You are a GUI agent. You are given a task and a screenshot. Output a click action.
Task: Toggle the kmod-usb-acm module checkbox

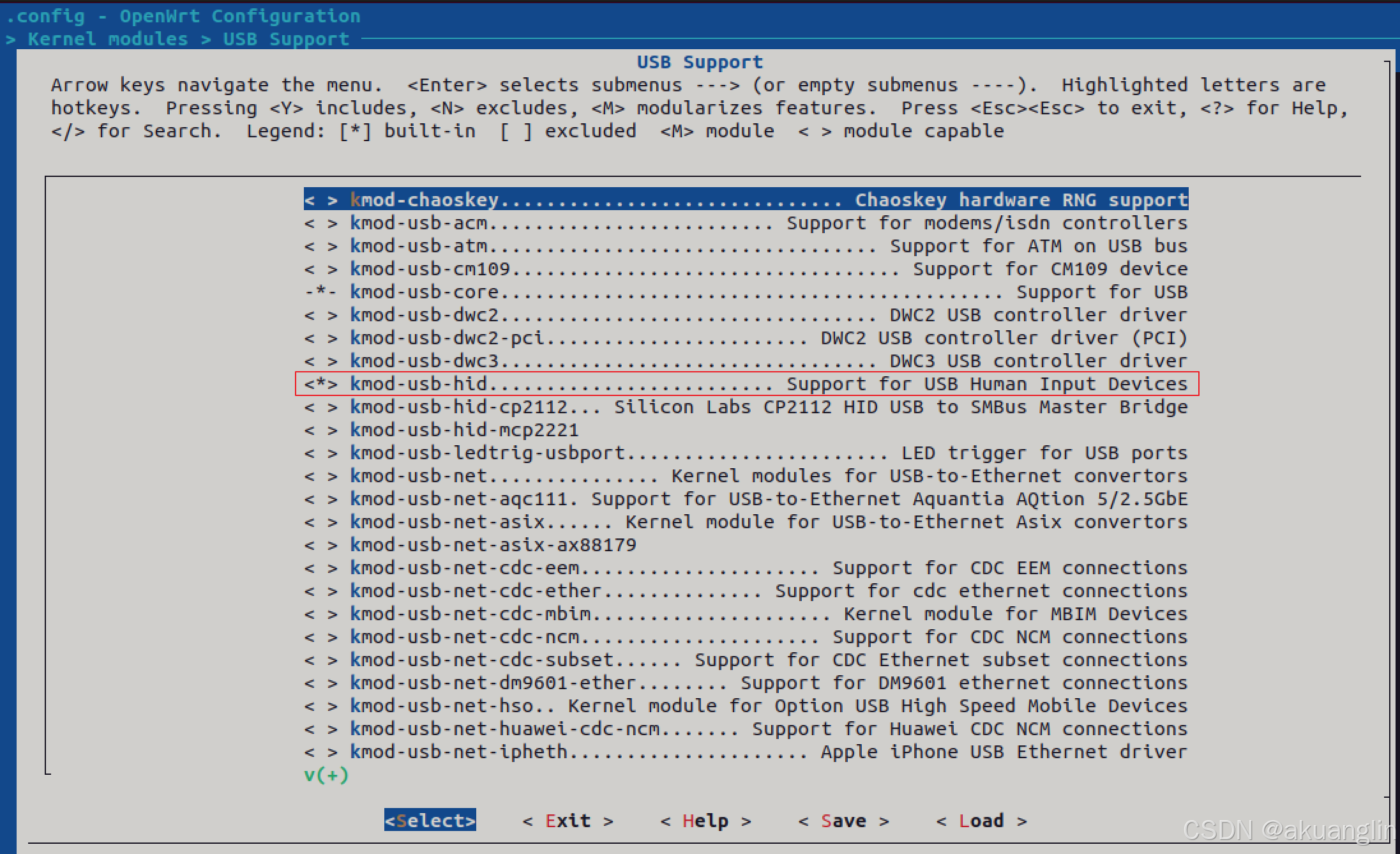320,223
